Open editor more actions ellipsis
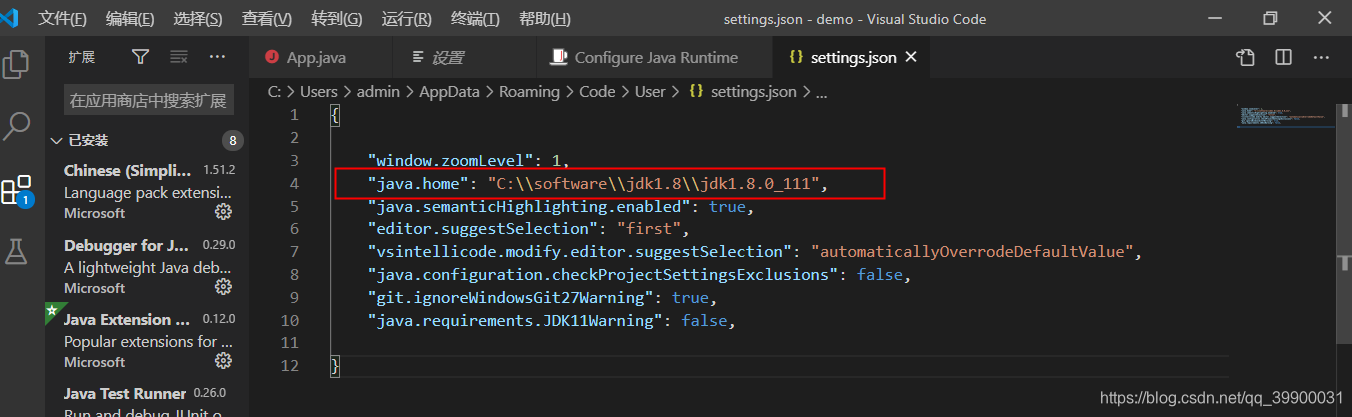 tap(1322, 58)
